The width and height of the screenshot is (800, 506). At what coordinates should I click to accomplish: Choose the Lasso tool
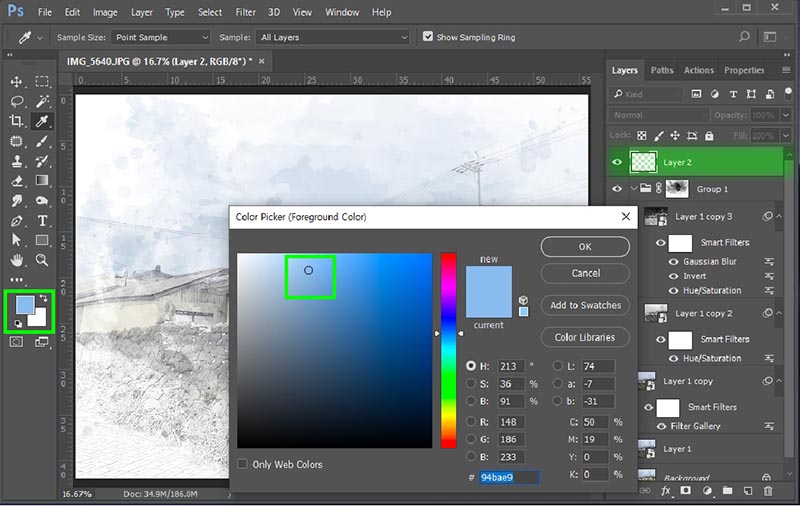(16, 102)
